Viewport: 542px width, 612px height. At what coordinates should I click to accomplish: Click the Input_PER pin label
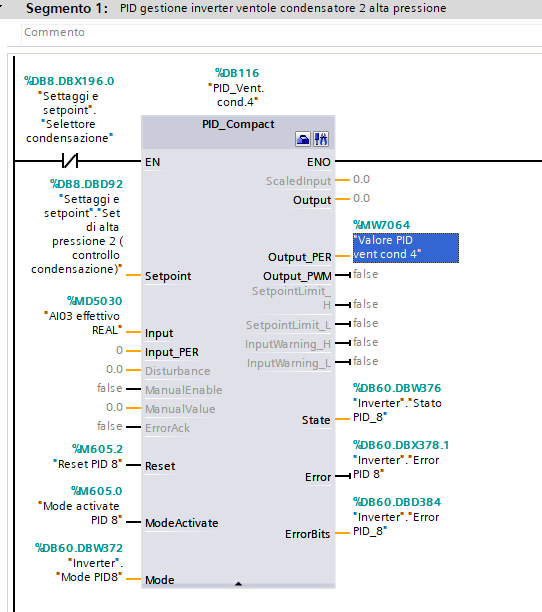coord(172,352)
